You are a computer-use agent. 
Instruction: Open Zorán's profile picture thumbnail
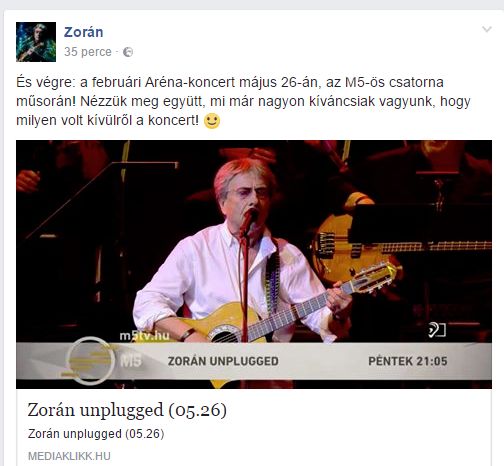(x=36, y=42)
